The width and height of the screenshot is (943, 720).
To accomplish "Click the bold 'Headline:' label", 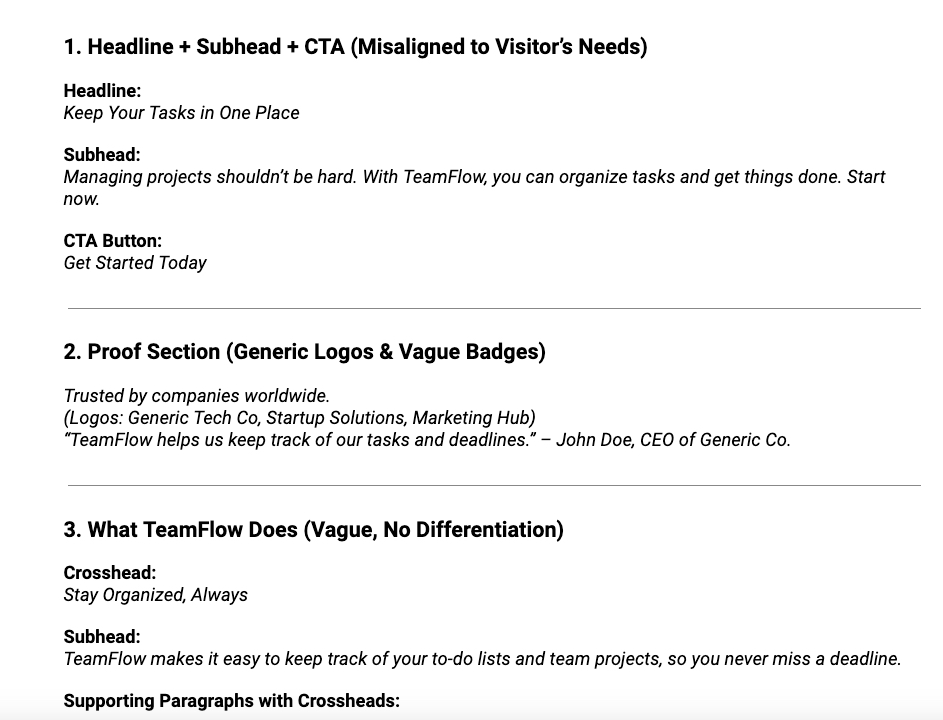I will pyautogui.click(x=102, y=91).
